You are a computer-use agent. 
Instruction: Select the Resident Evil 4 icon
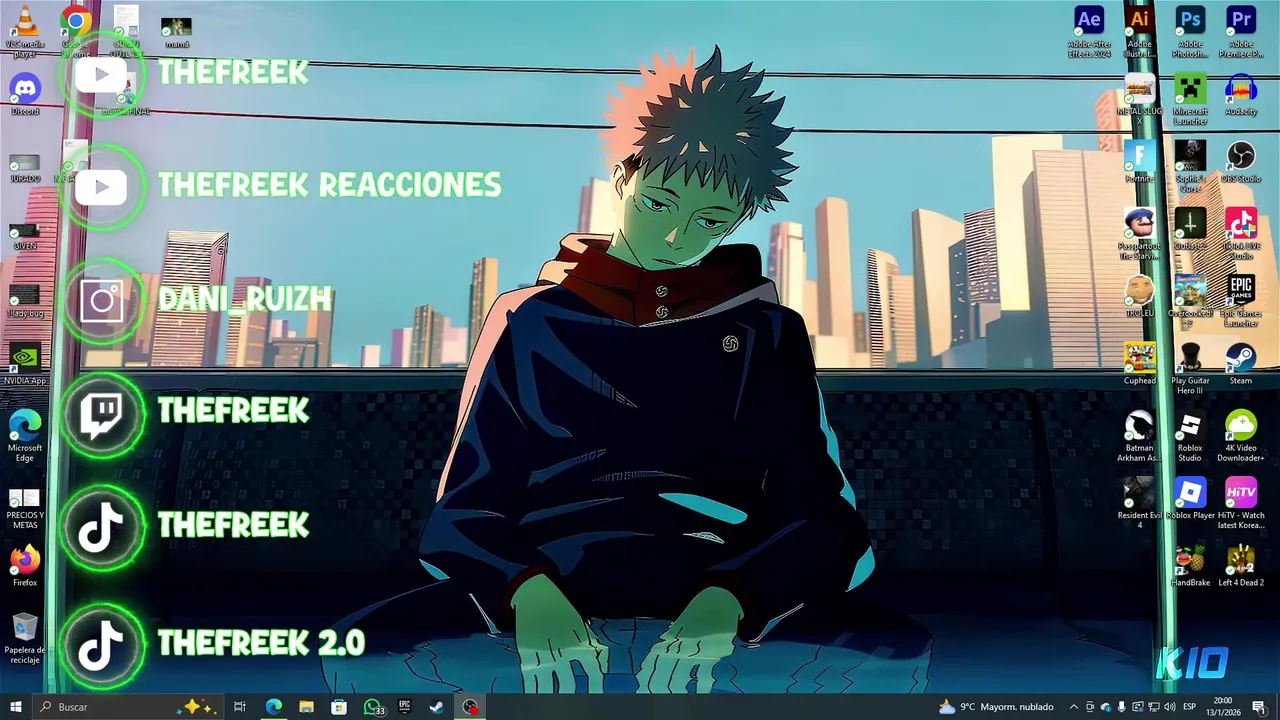click(x=1139, y=503)
